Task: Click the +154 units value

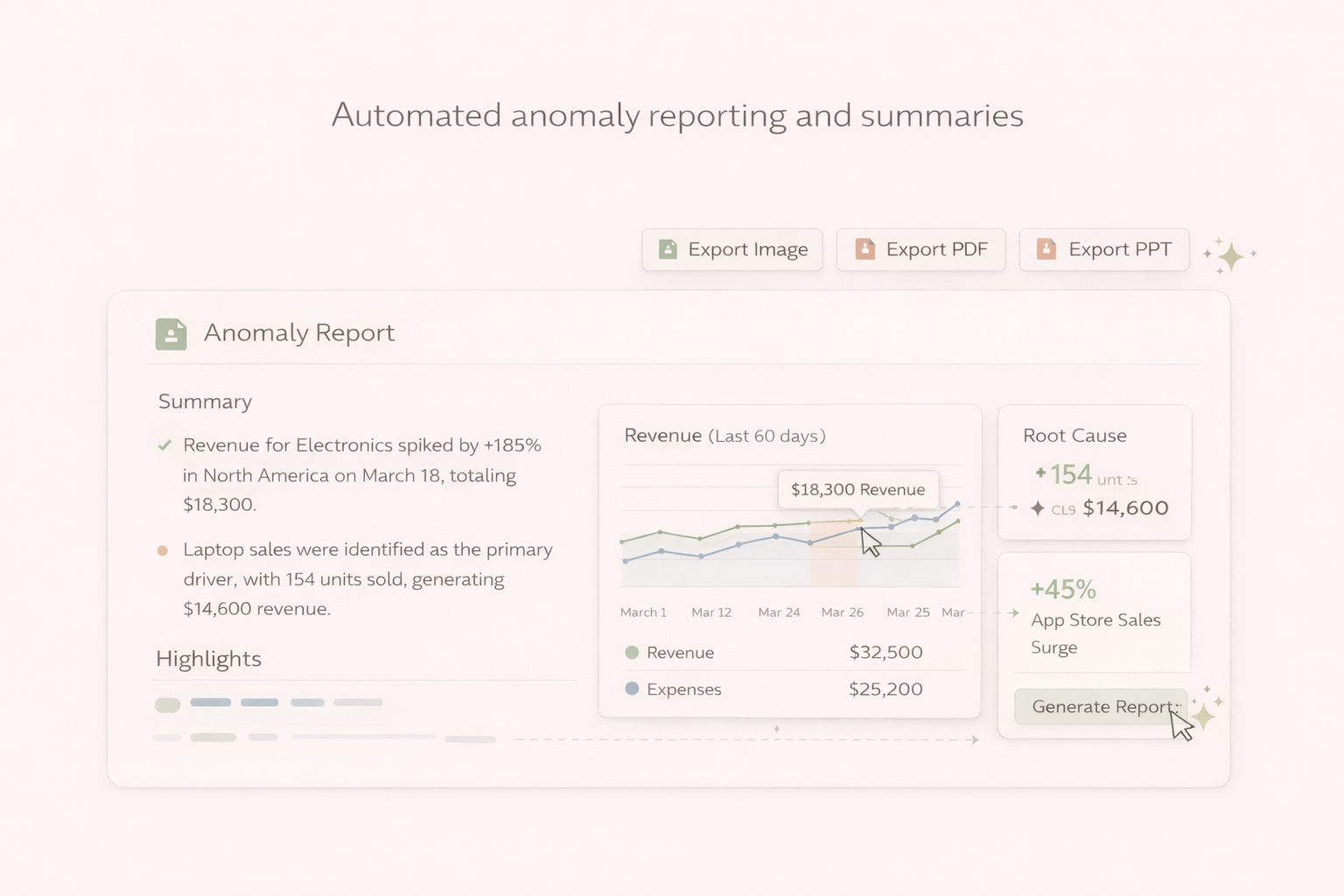Action: click(x=1086, y=475)
